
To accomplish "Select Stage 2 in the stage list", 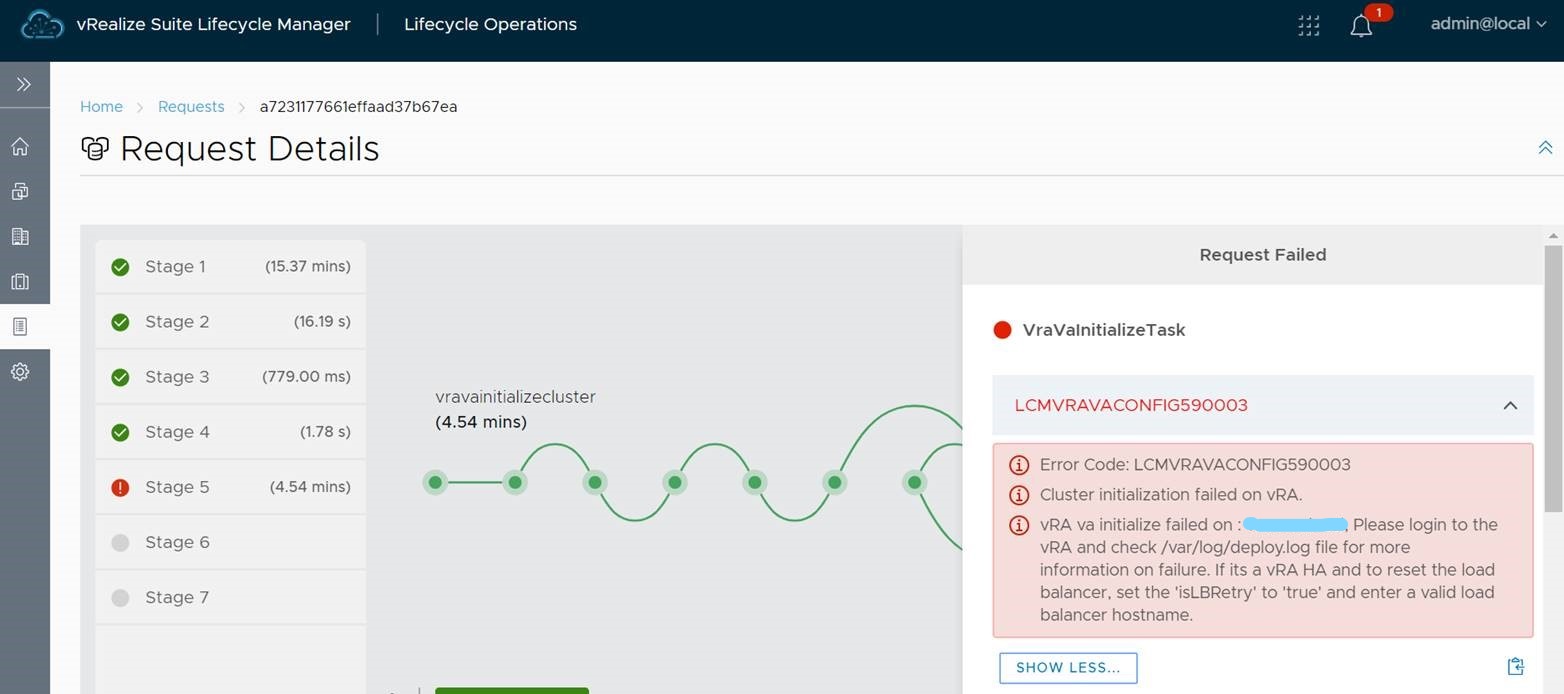I will [x=230, y=322].
